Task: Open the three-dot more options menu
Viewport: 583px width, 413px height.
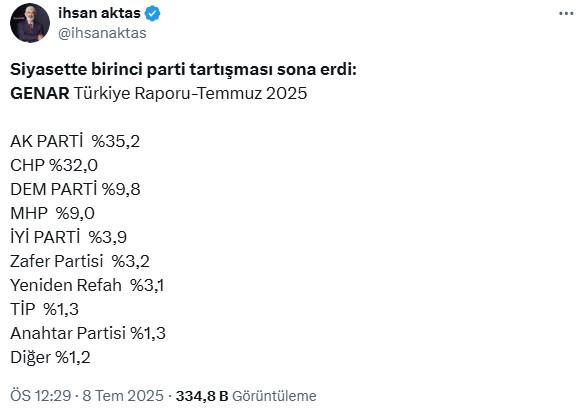Action: pos(566,13)
